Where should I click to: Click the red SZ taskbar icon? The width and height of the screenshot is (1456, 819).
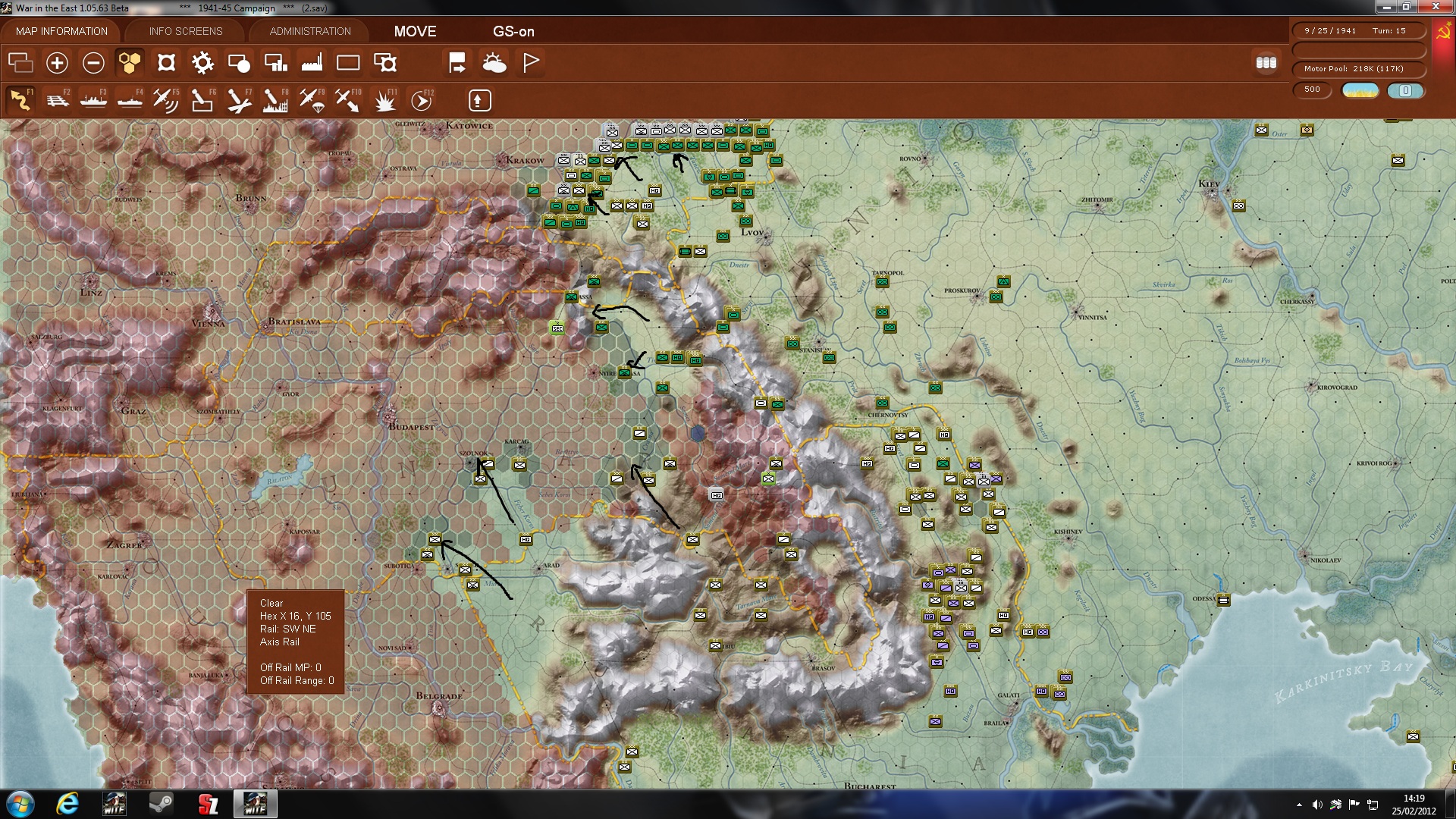click(x=208, y=804)
